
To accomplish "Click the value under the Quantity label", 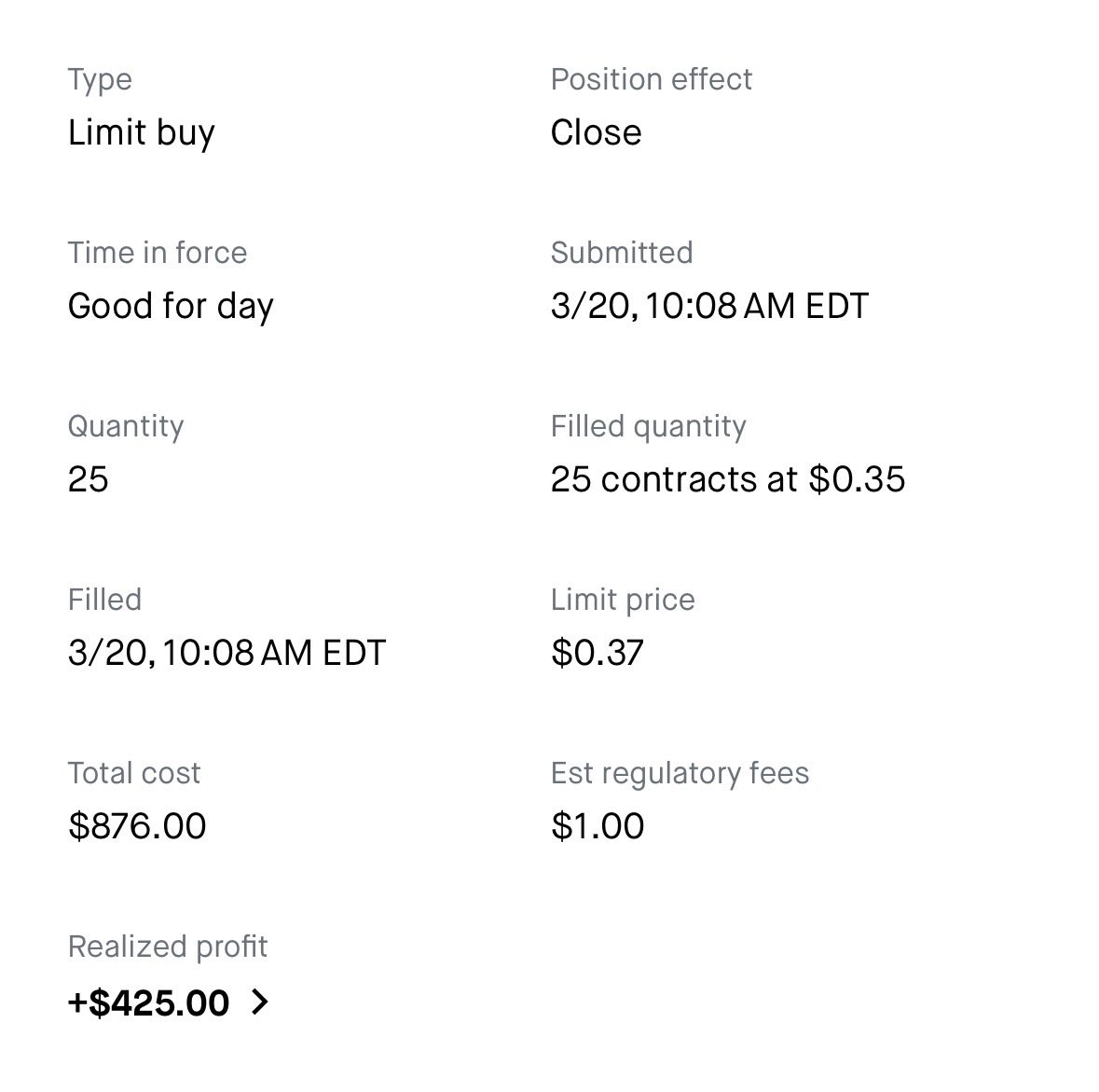I will [x=89, y=479].
